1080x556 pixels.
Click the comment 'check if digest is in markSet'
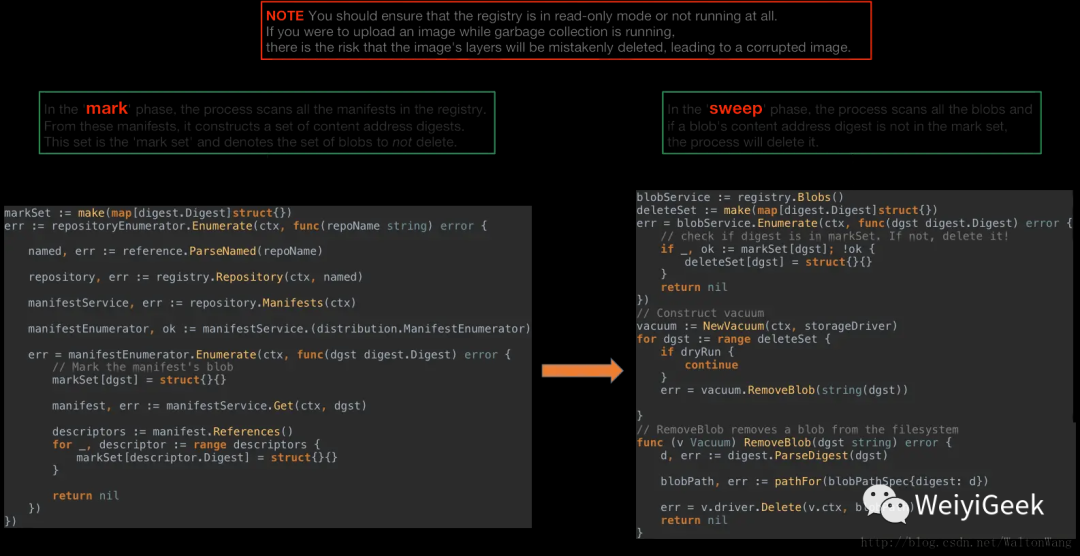pos(834,236)
